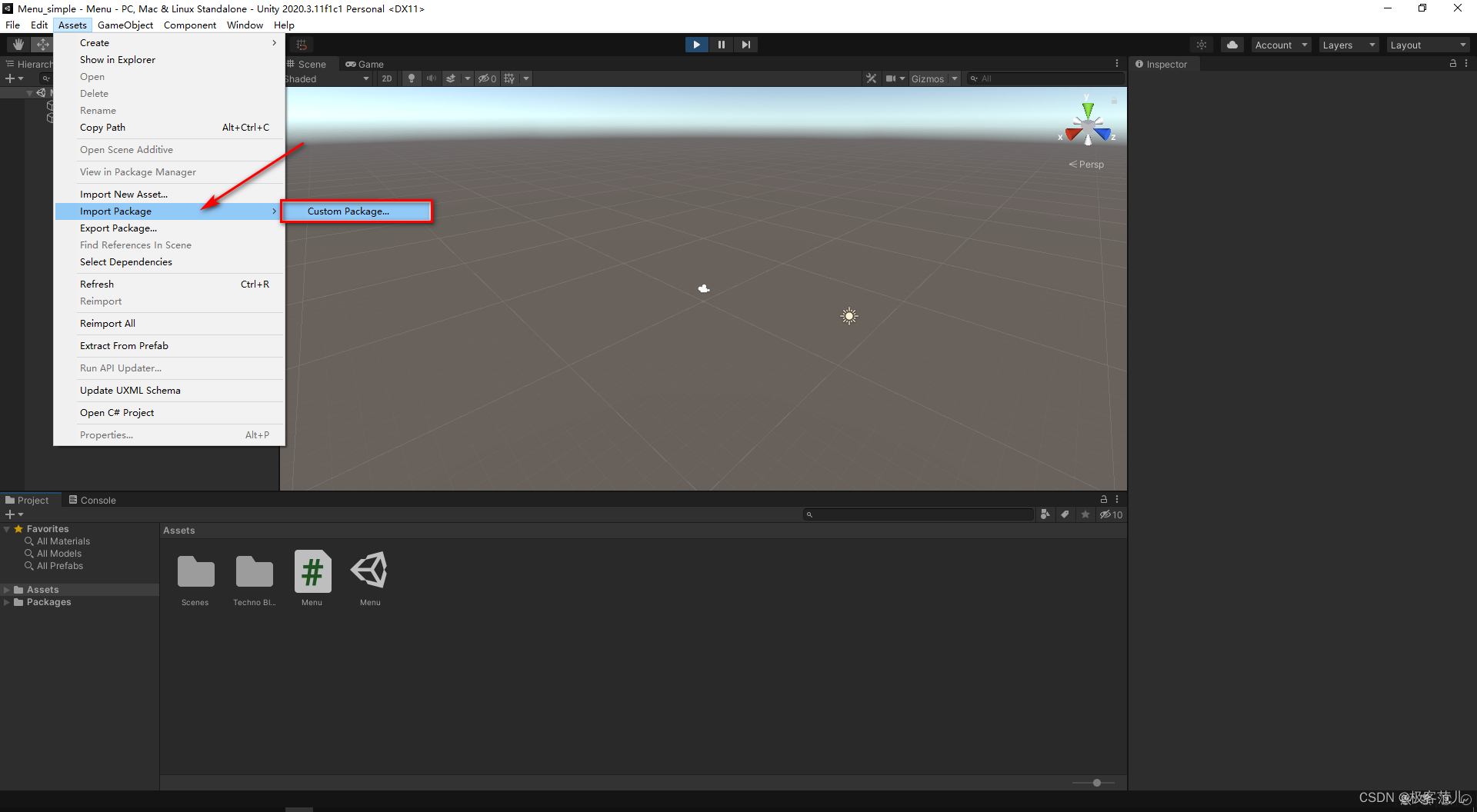Open Shaded draw mode dropdown
The width and height of the screenshot is (1477, 812).
point(328,78)
